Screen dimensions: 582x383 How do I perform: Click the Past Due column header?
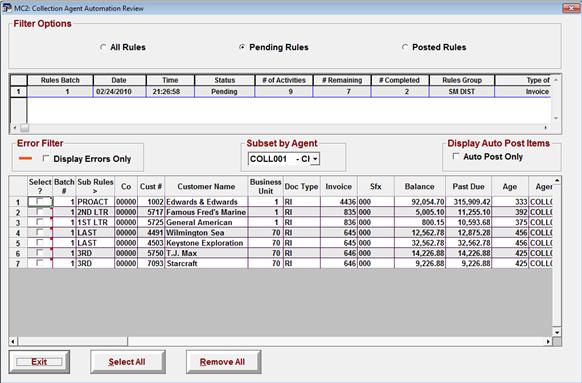468,186
